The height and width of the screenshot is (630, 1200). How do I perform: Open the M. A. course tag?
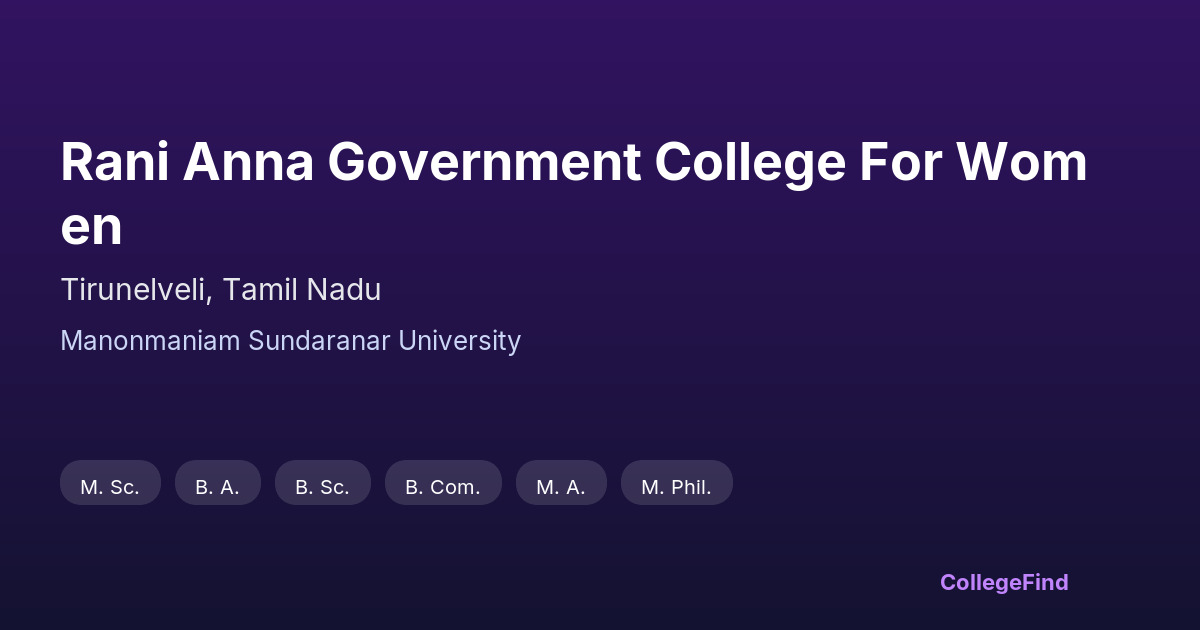[x=561, y=487]
